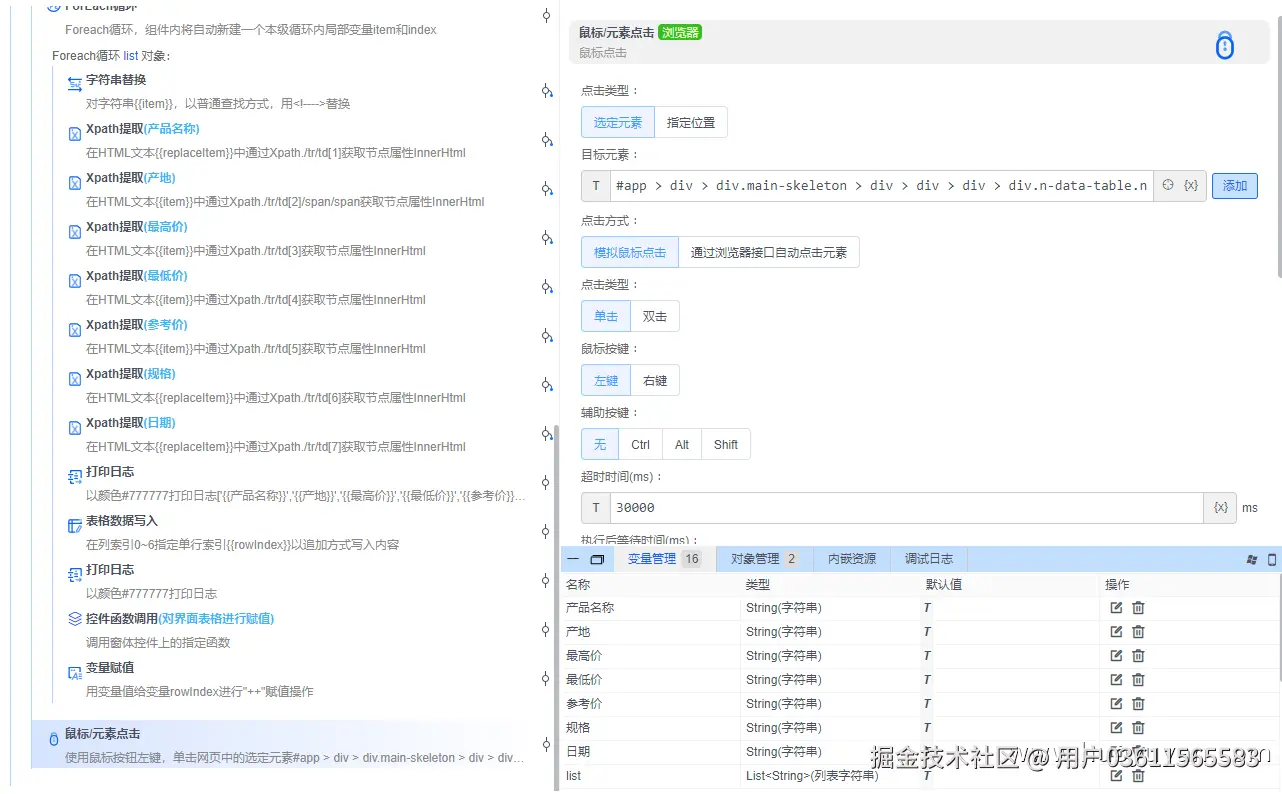Screen dimensions: 1282x794
Task: Click the 目标元素 selector input field
Action: (x=881, y=186)
